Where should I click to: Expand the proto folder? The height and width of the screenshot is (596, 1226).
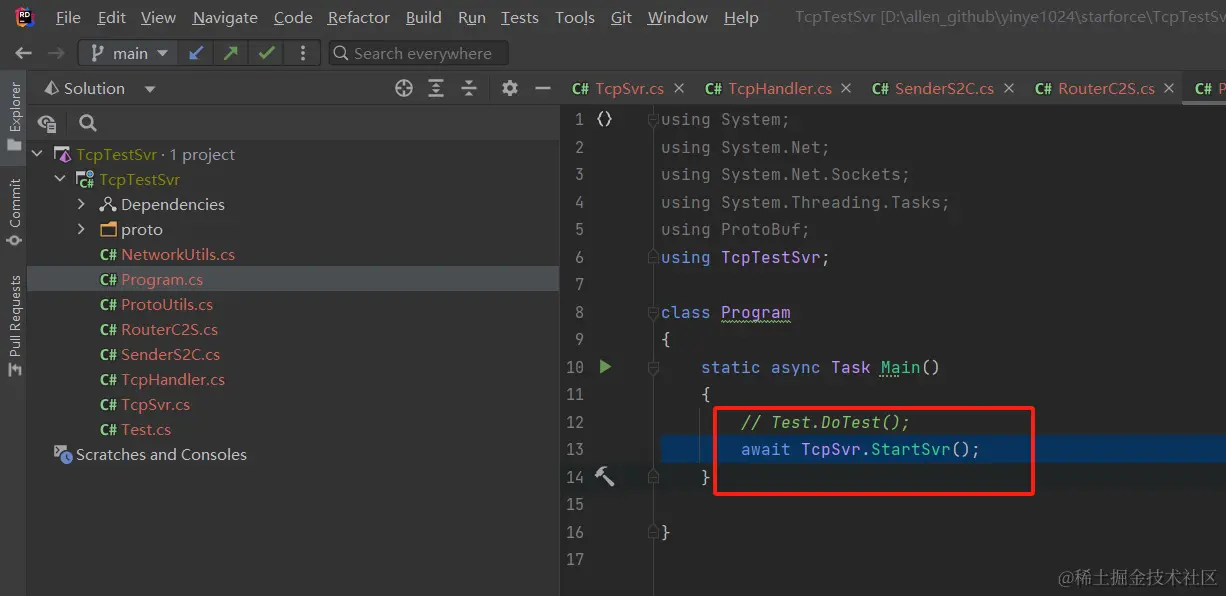[x=82, y=229]
